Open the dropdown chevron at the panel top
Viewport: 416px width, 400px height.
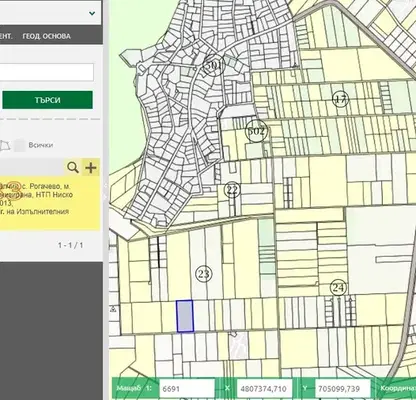coord(92,13)
